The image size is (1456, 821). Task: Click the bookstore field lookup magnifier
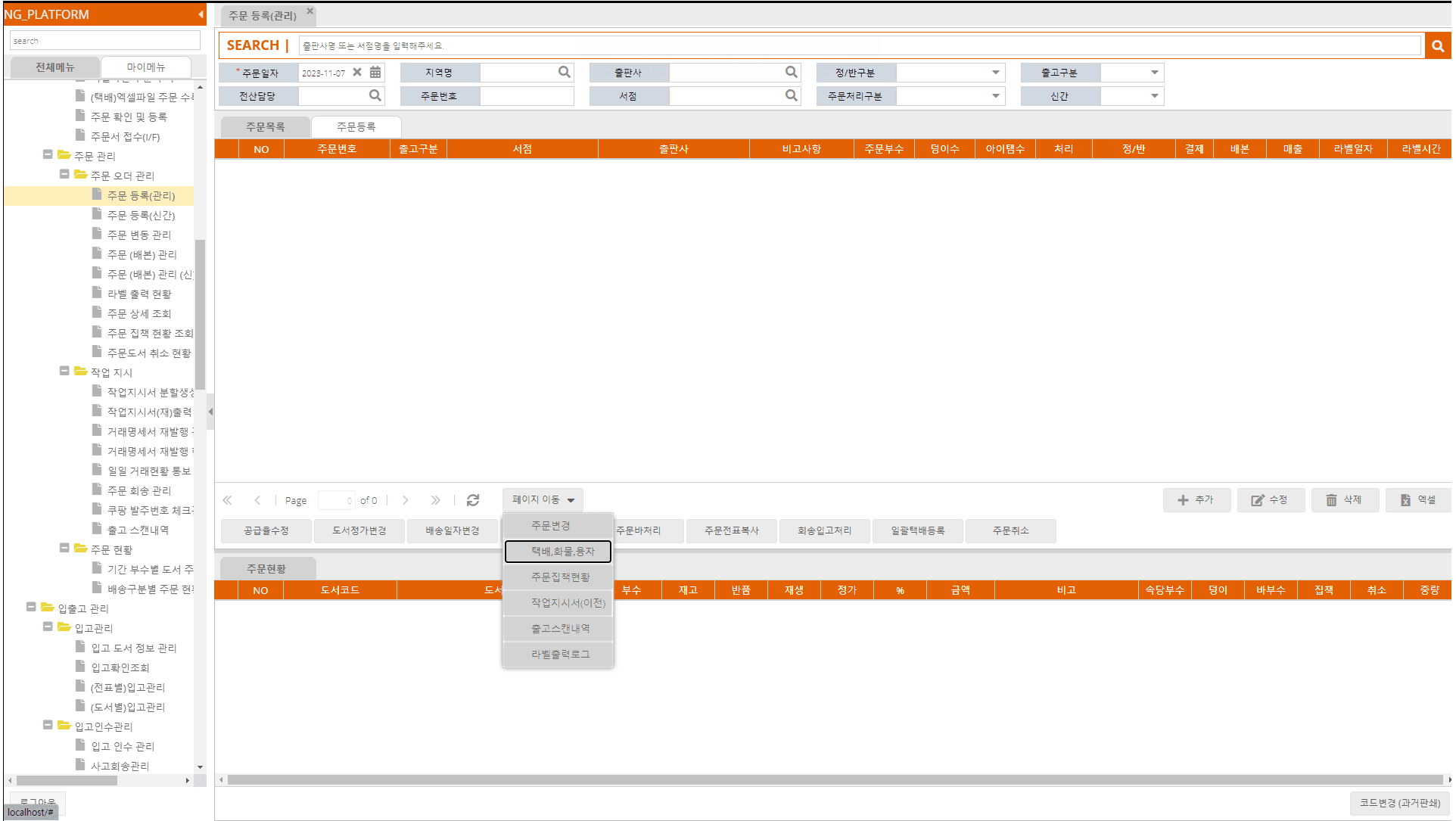pyautogui.click(x=791, y=96)
